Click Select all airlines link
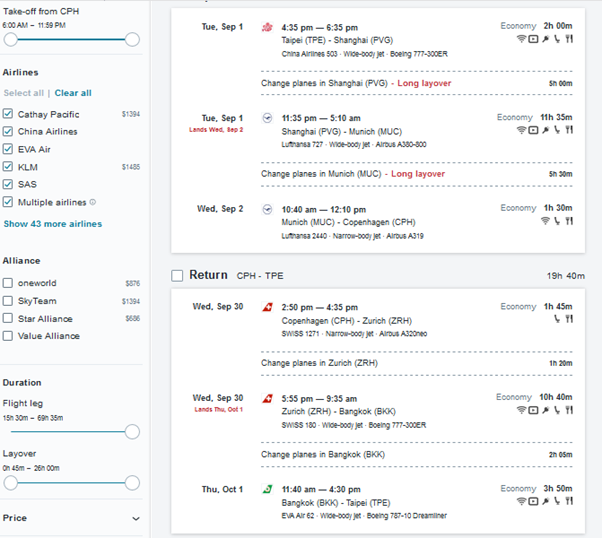The image size is (602, 538). click(24, 93)
